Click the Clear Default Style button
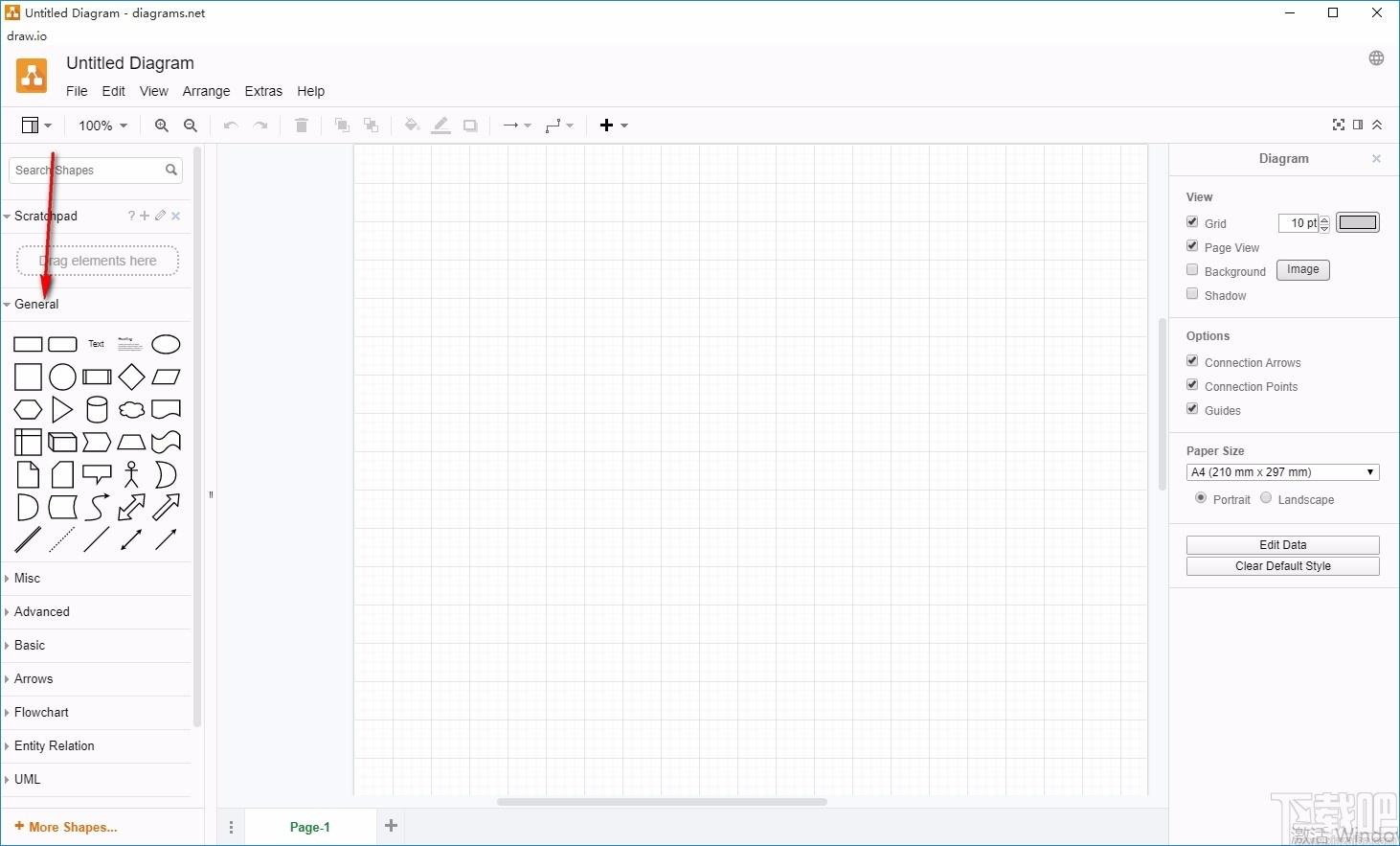Image resolution: width=1400 pixels, height=846 pixels. click(1282, 566)
